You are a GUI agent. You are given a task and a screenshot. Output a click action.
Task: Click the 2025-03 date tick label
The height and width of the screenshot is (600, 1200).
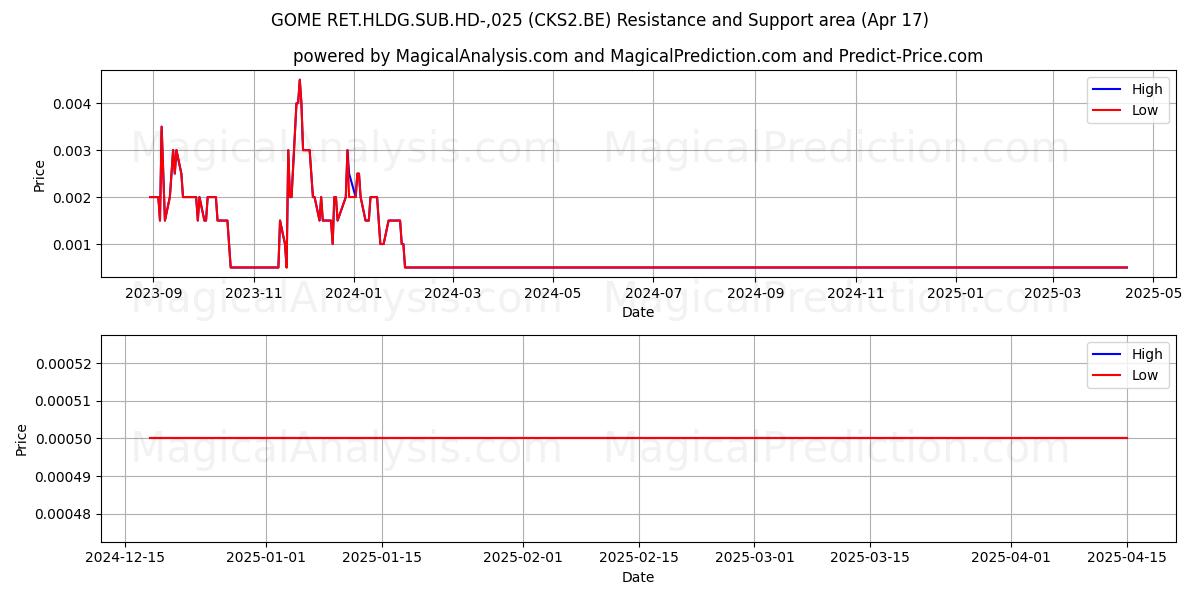pyautogui.click(x=1052, y=294)
